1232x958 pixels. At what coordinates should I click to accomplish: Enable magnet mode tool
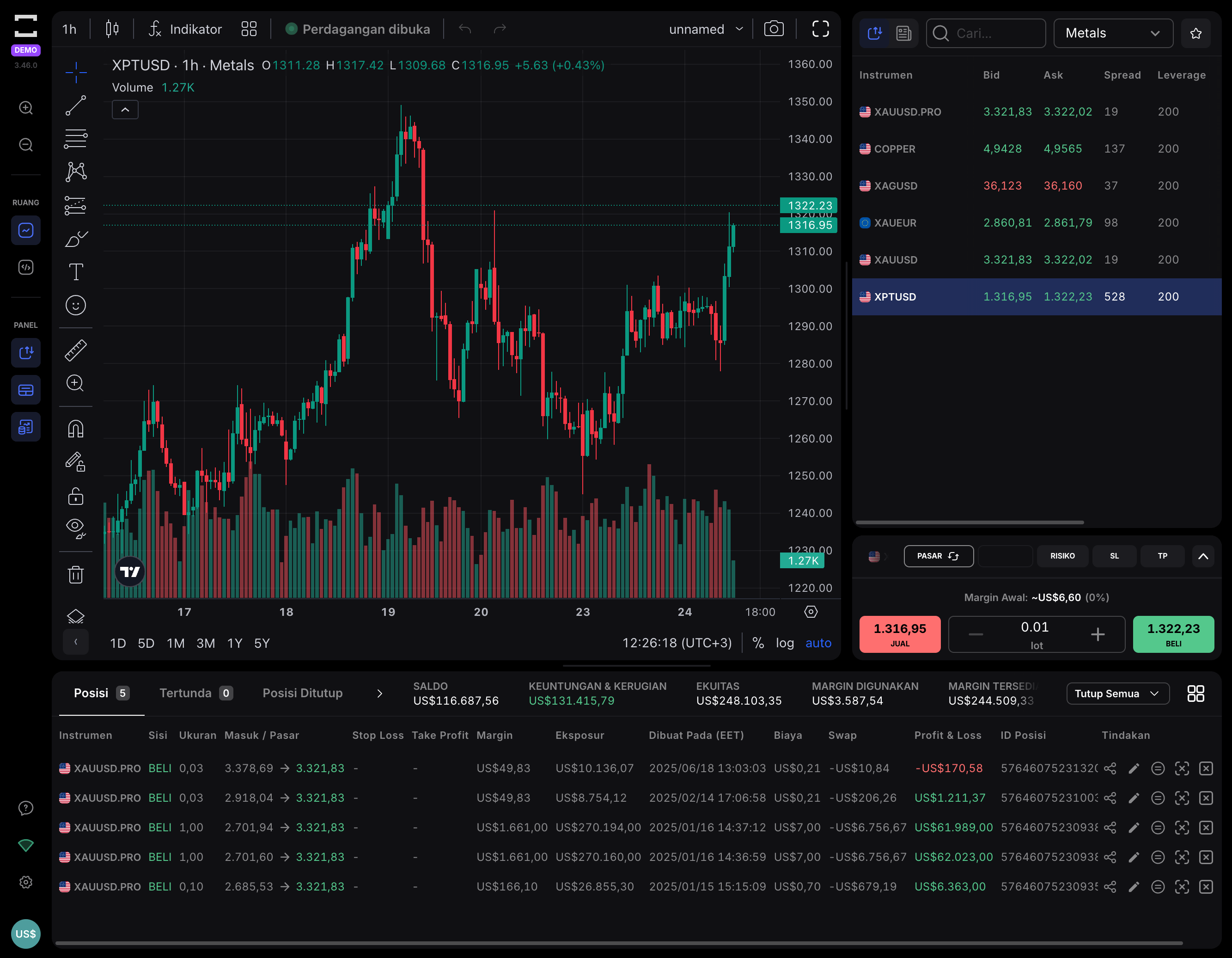tap(76, 429)
